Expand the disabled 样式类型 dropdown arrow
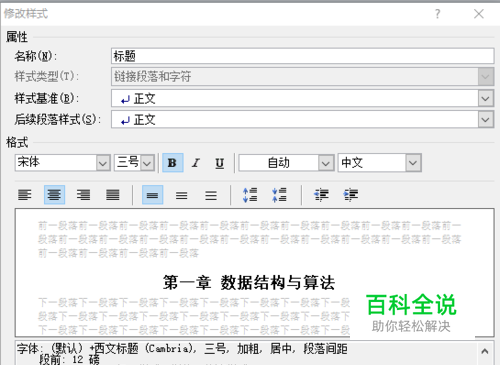The width and height of the screenshot is (500, 365). pyautogui.click(x=486, y=77)
